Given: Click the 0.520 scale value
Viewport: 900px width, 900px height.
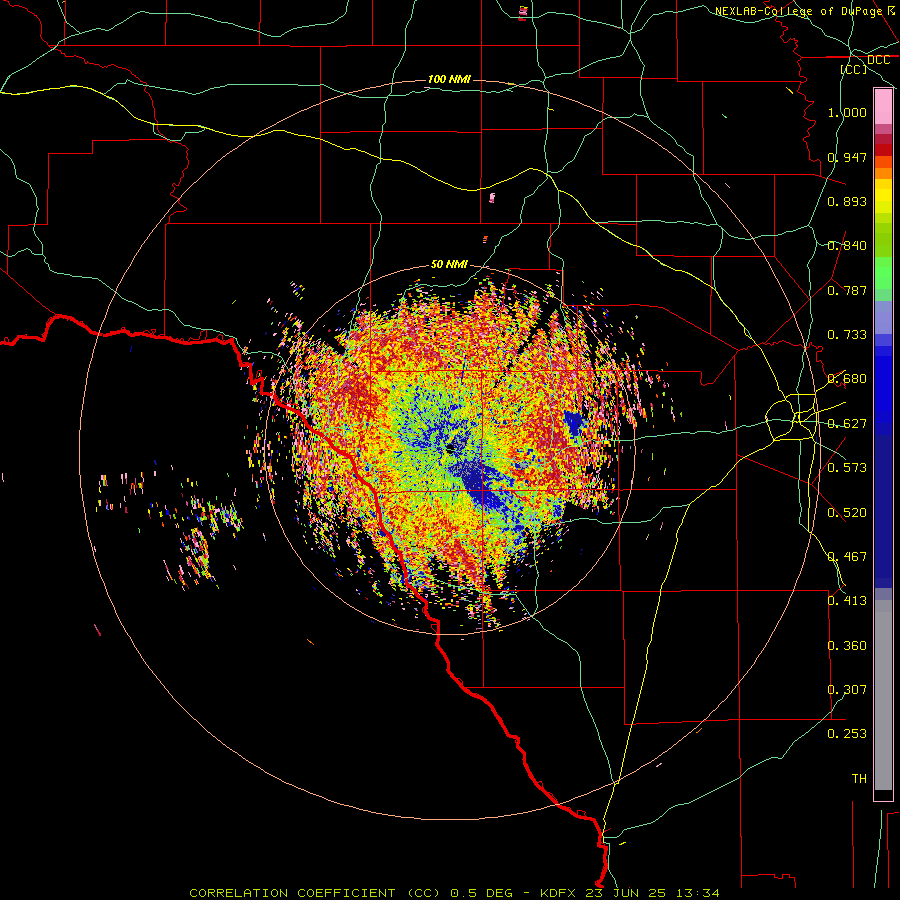Looking at the screenshot, I should click(847, 513).
